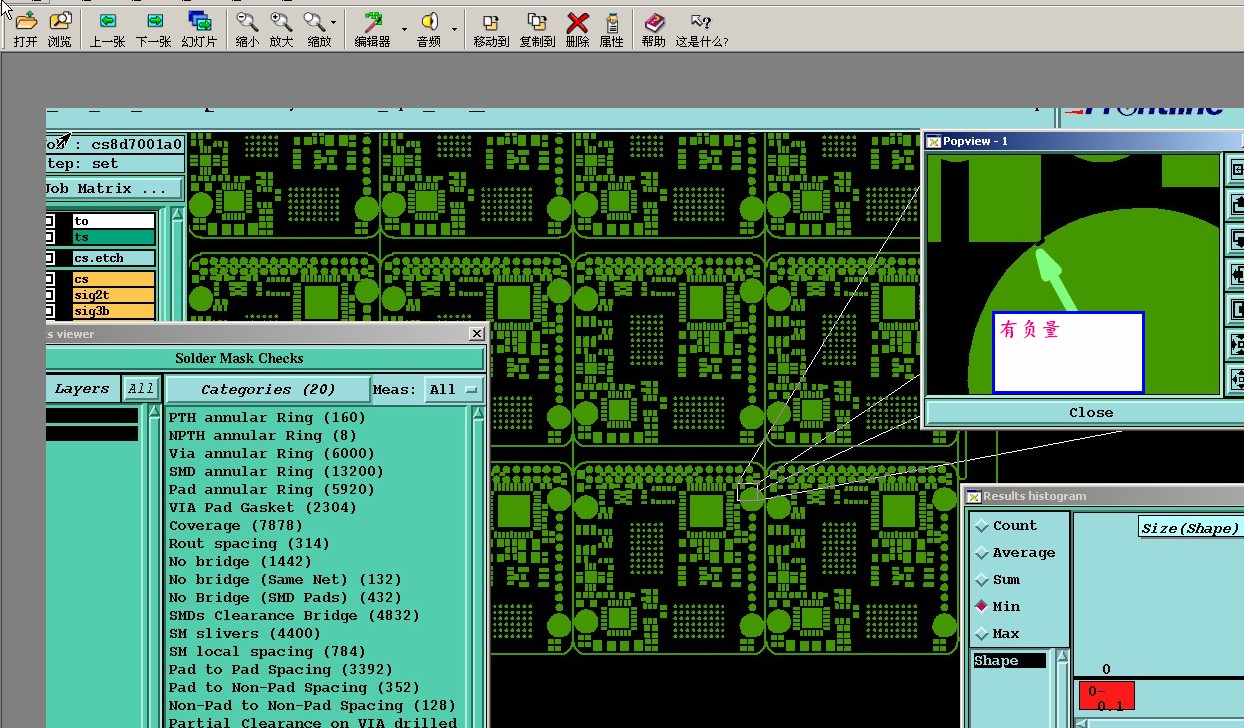
Task: Start the 幻灯片 slideshow
Action: [199, 22]
